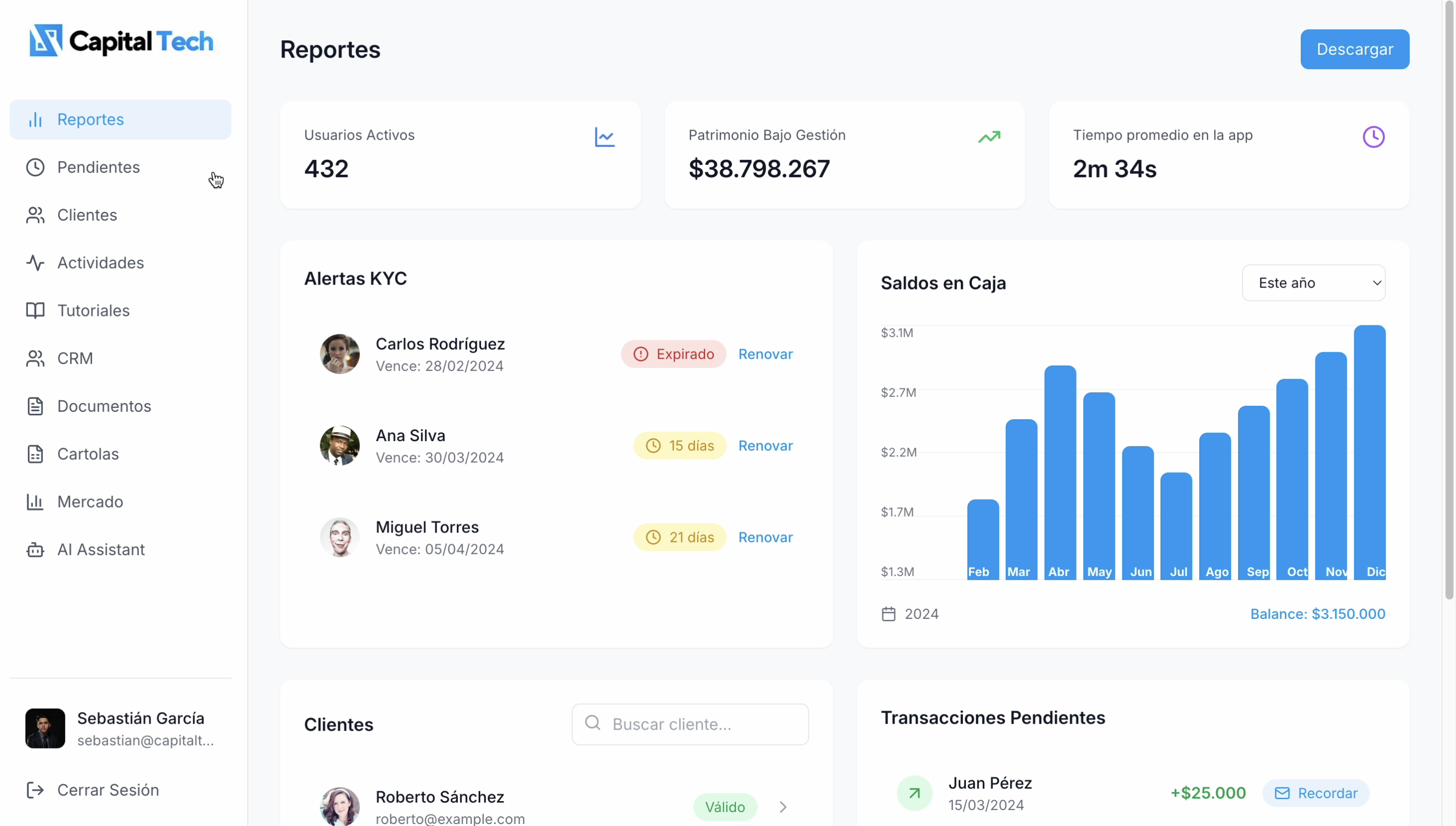
Task: Click the Tutoriales book icon
Action: pos(35,310)
